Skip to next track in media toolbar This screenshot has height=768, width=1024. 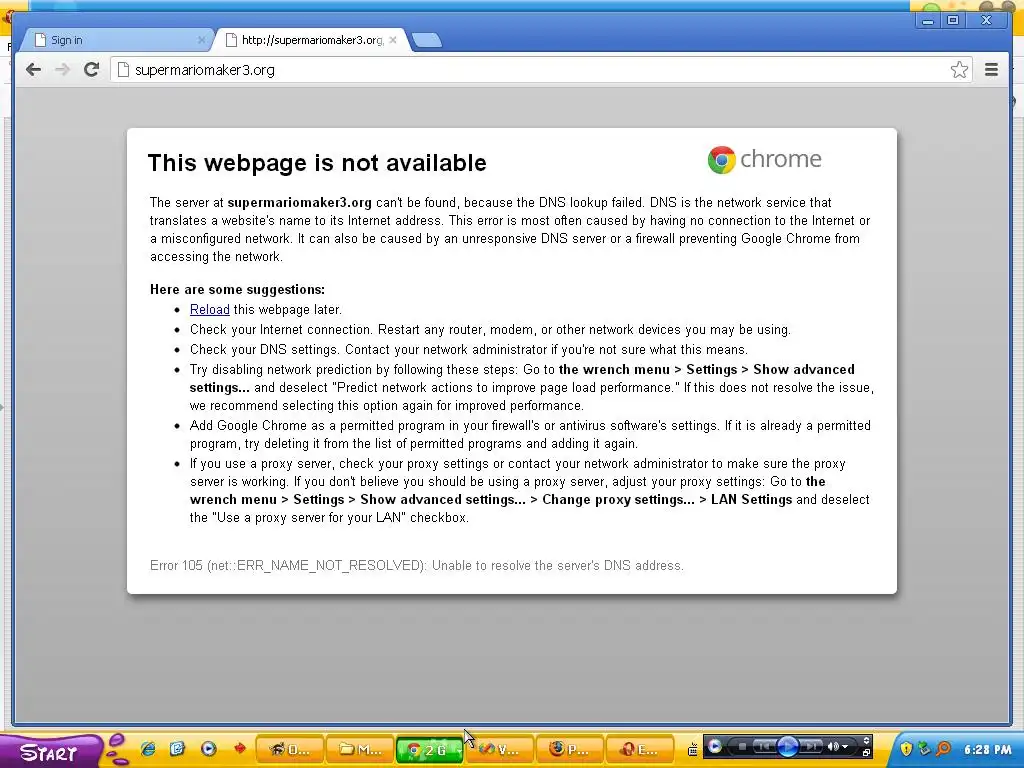point(810,746)
